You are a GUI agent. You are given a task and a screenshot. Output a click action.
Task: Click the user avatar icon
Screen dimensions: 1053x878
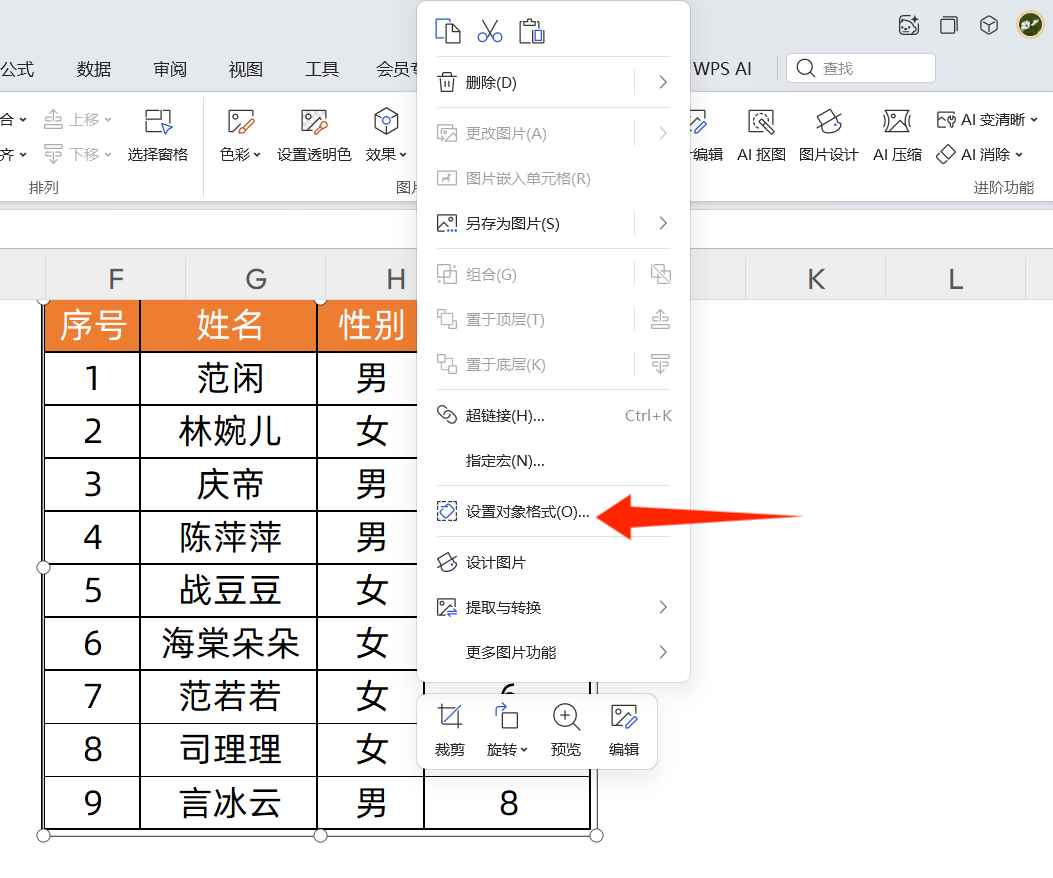coord(1030,26)
